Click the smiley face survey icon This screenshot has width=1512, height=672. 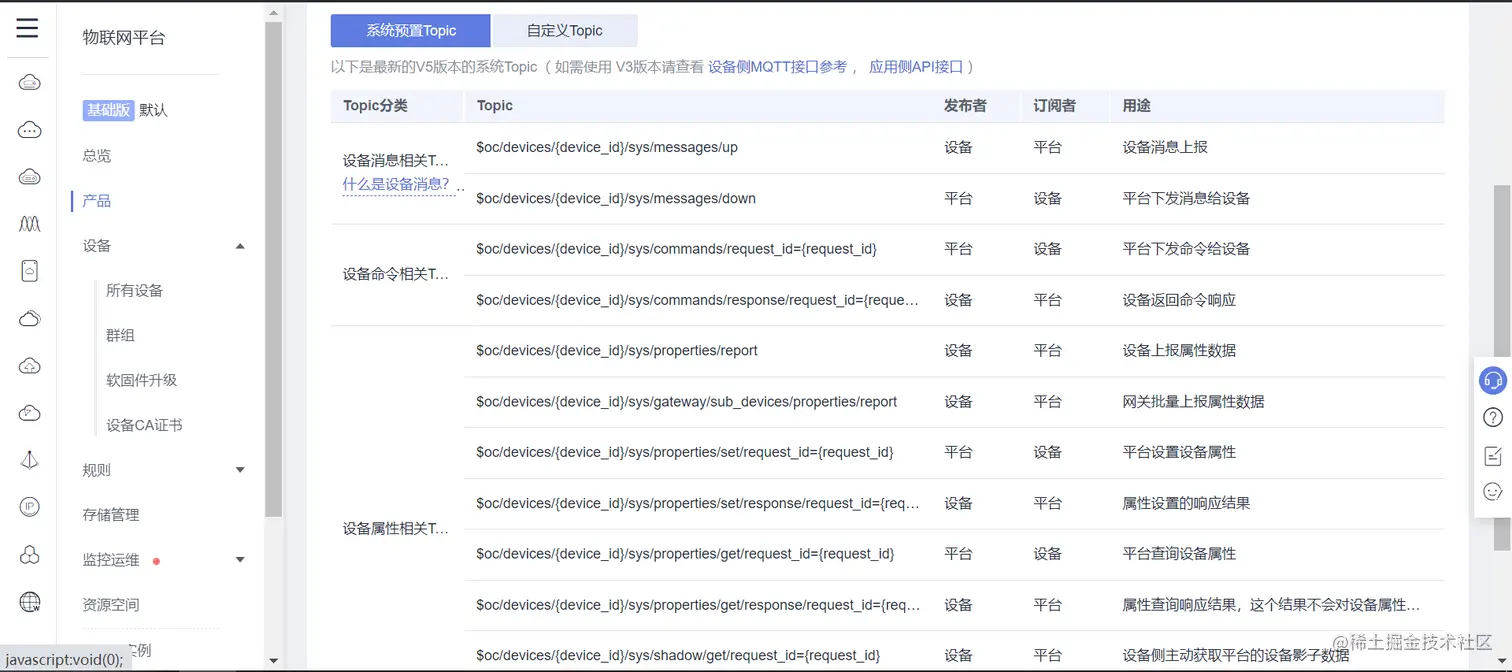coord(1493,492)
